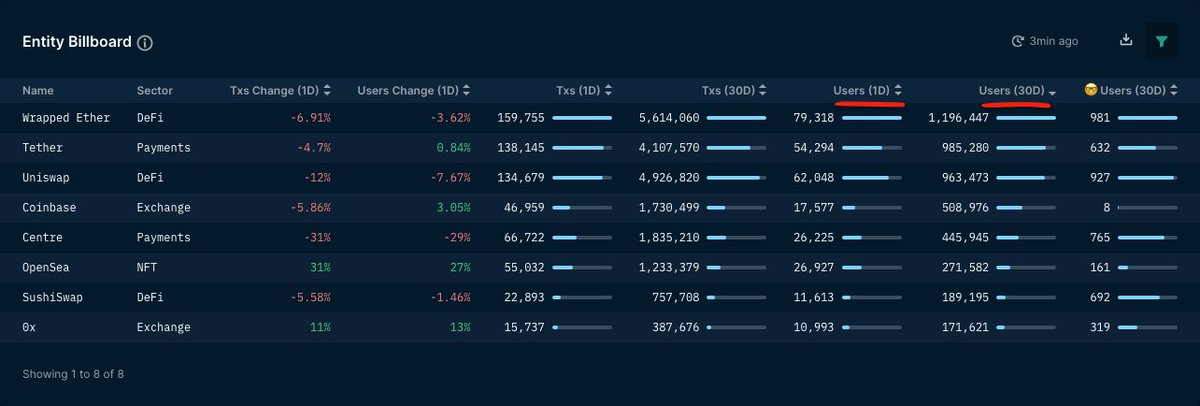Viewport: 1200px width, 406px height.
Task: Click OpenSea's 31% Txs change value
Action: click(319, 268)
